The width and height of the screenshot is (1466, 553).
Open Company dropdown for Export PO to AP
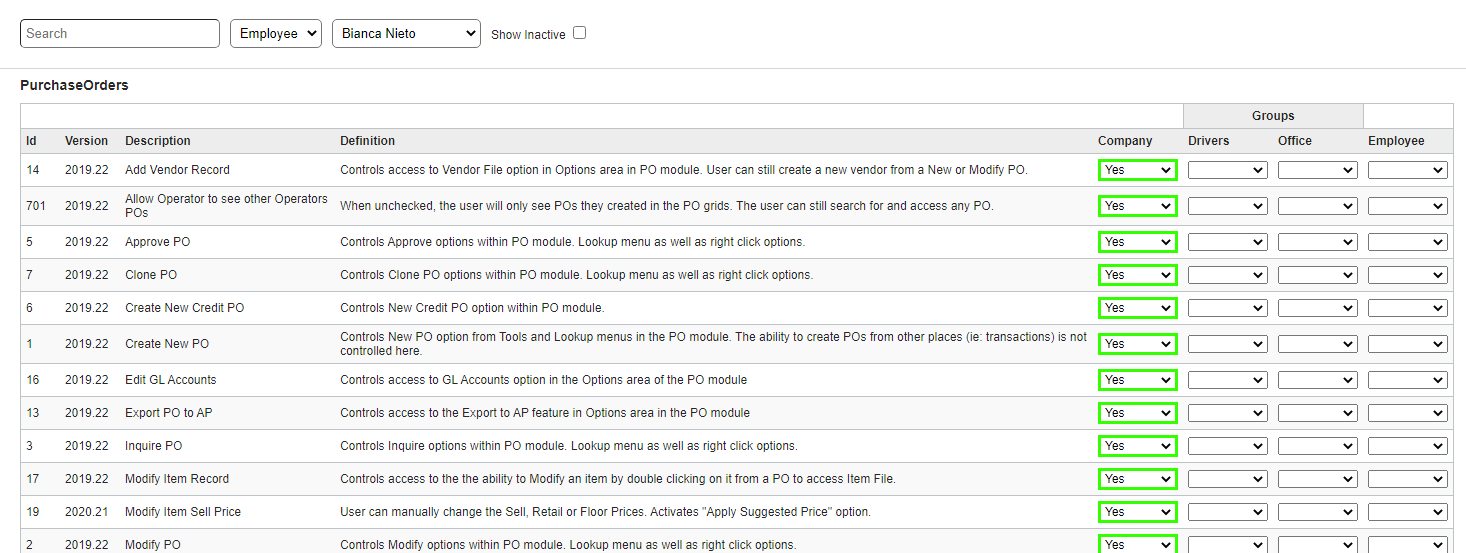(x=1137, y=413)
